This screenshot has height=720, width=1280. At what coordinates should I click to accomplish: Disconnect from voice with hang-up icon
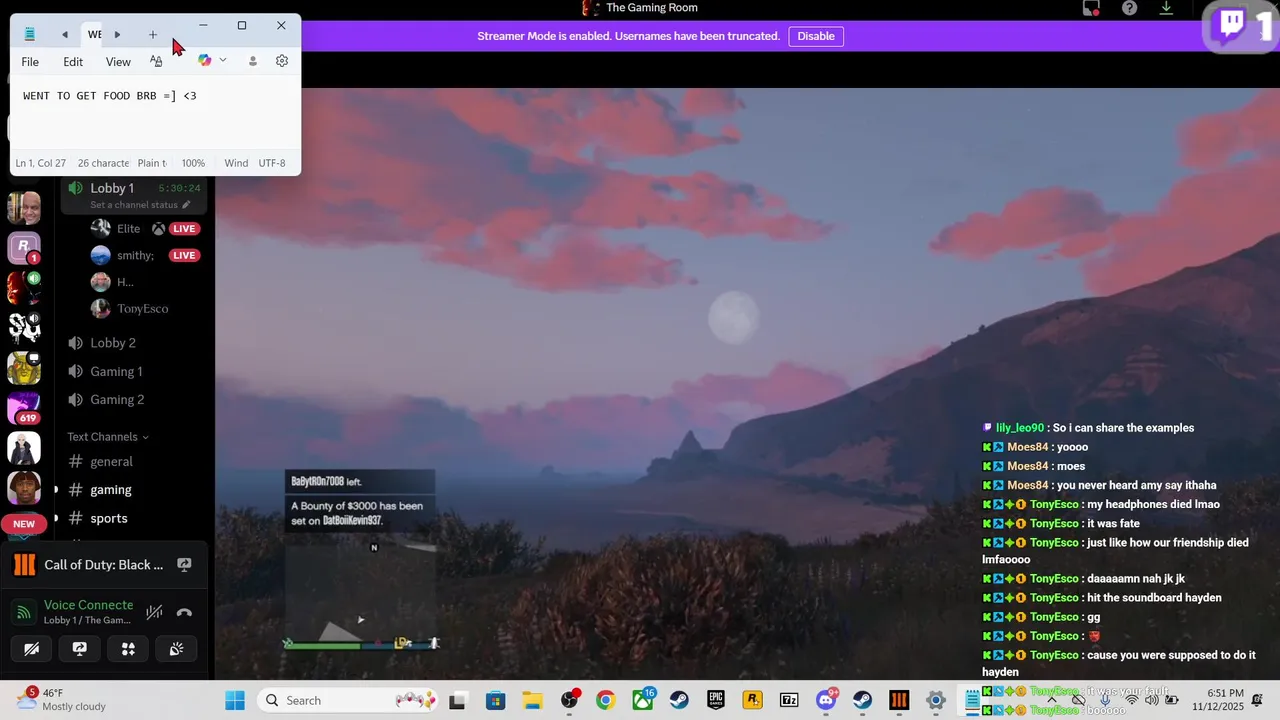point(184,612)
